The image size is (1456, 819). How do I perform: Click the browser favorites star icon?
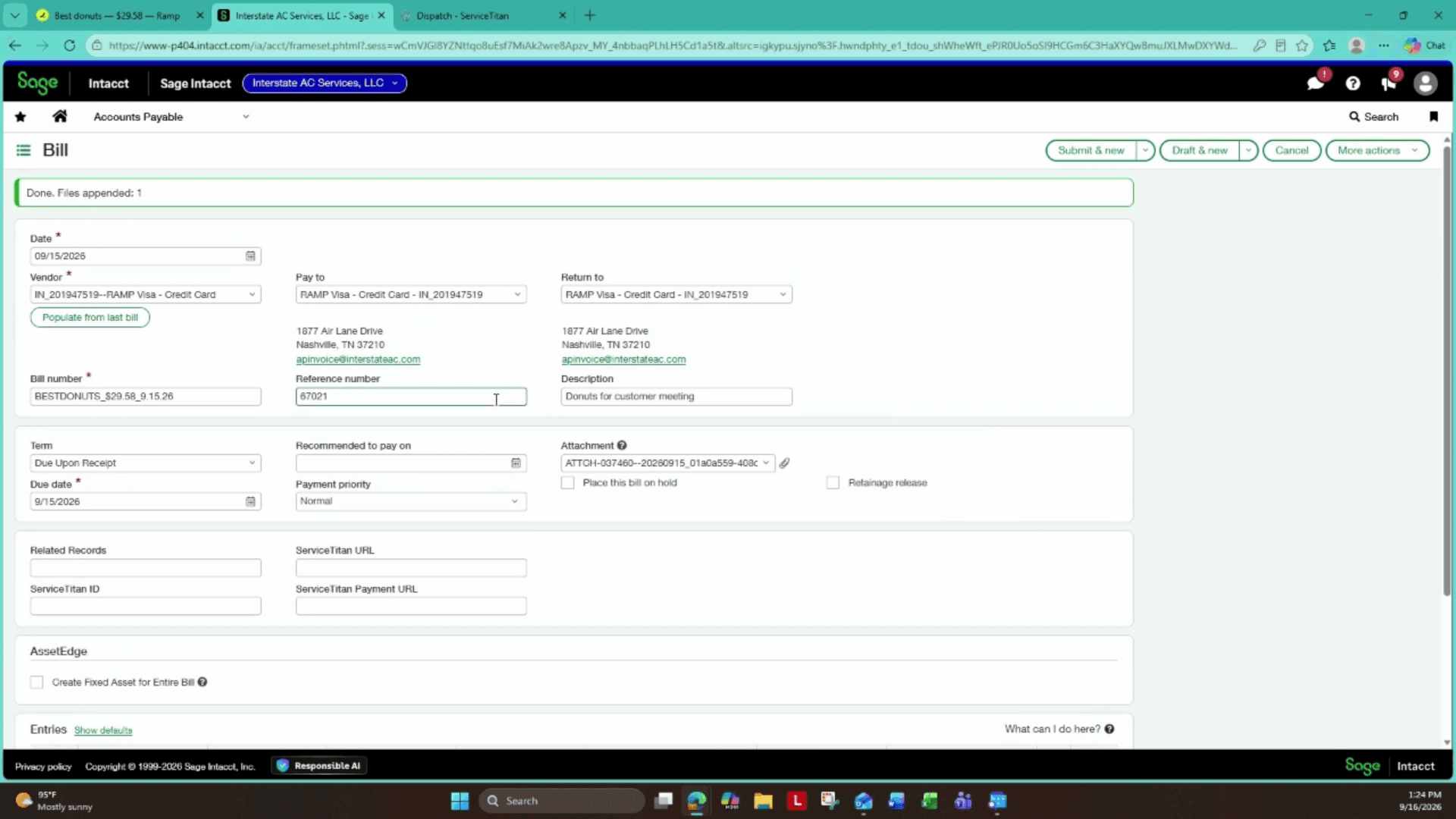[x=1302, y=45]
